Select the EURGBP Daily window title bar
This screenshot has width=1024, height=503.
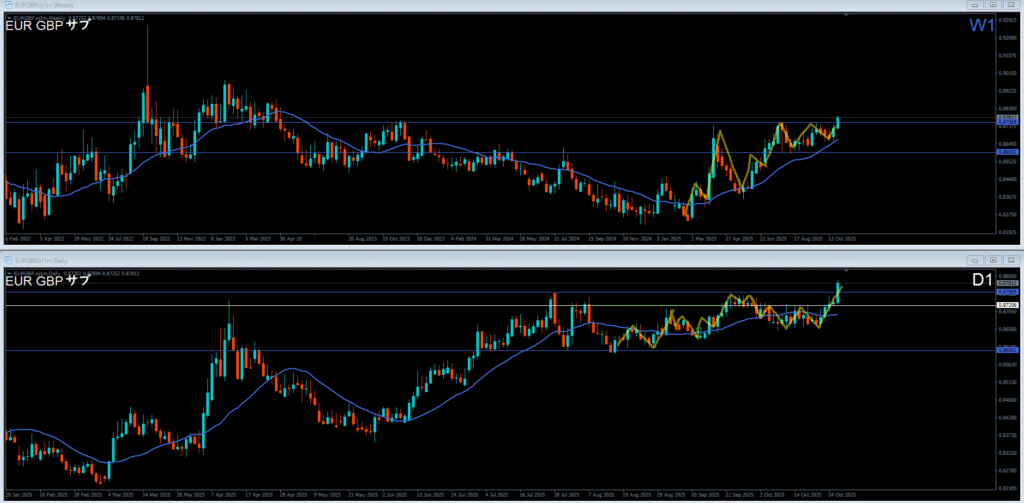(400, 258)
